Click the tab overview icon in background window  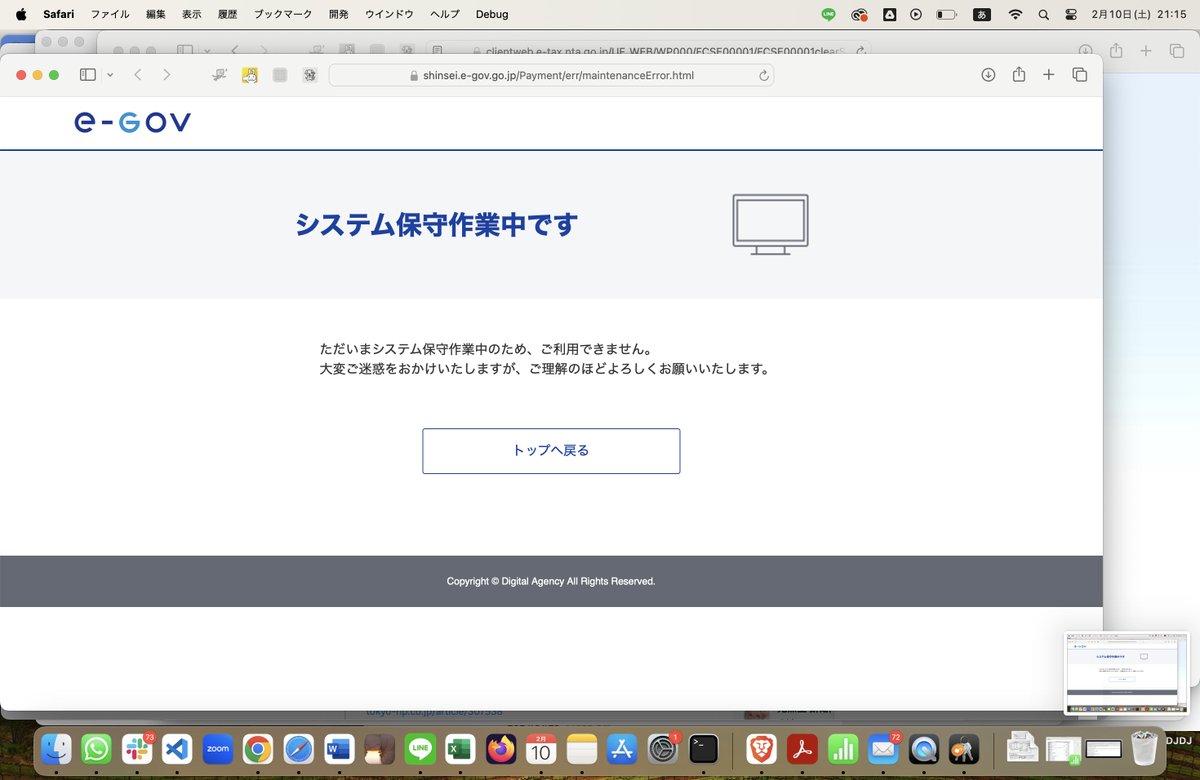point(1177,51)
